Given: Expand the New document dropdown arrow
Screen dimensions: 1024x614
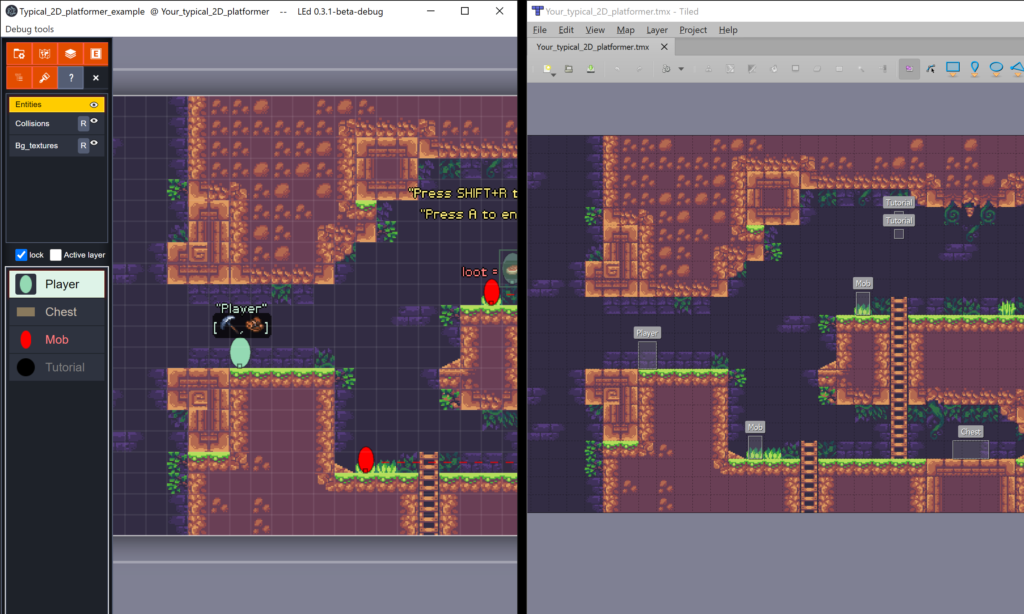Looking at the screenshot, I should 554,74.
